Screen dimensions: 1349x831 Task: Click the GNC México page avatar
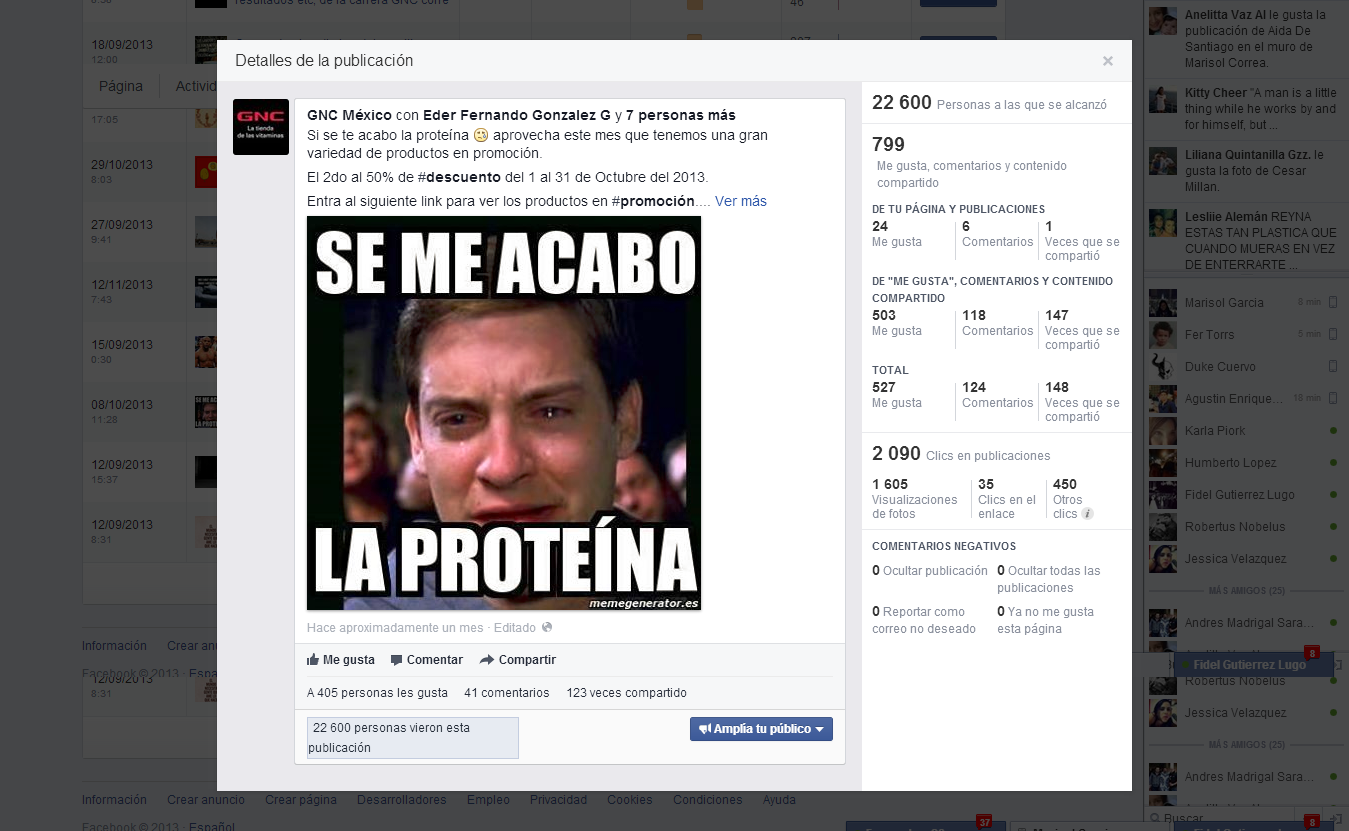point(261,127)
